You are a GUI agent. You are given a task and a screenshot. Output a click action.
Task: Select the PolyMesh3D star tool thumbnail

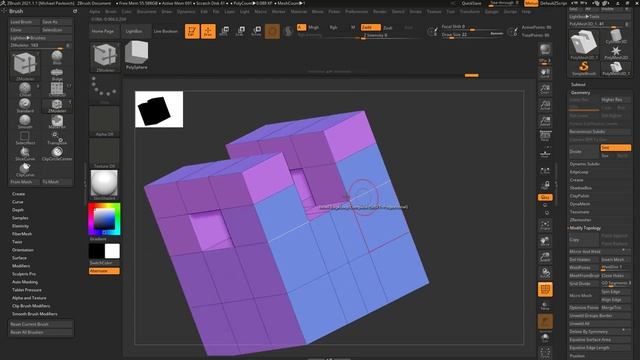coord(616,53)
